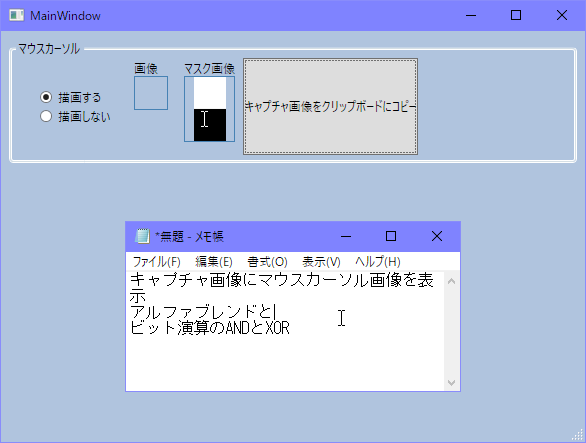Maximize the Notepad window
Screen dimensions: 586x443
click(391, 236)
